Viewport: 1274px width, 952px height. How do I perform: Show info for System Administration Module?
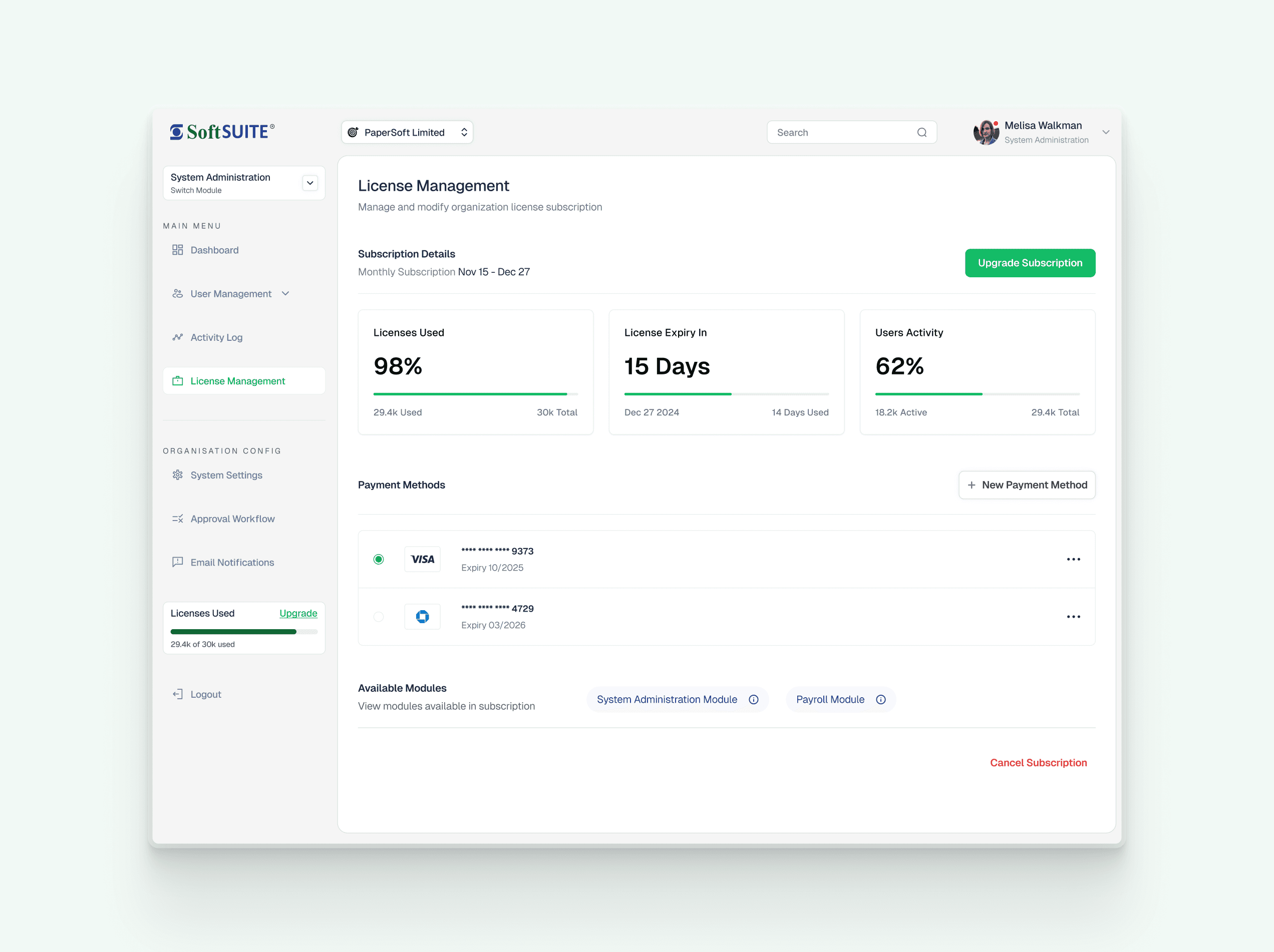(x=753, y=699)
